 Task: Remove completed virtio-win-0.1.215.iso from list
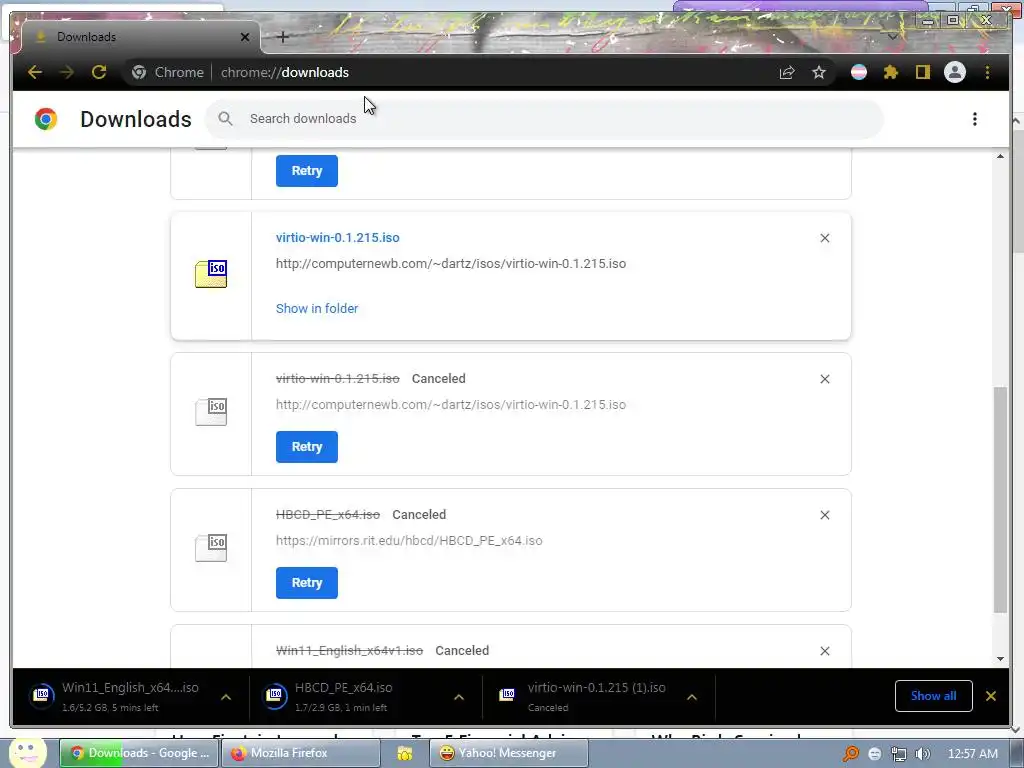coord(825,238)
